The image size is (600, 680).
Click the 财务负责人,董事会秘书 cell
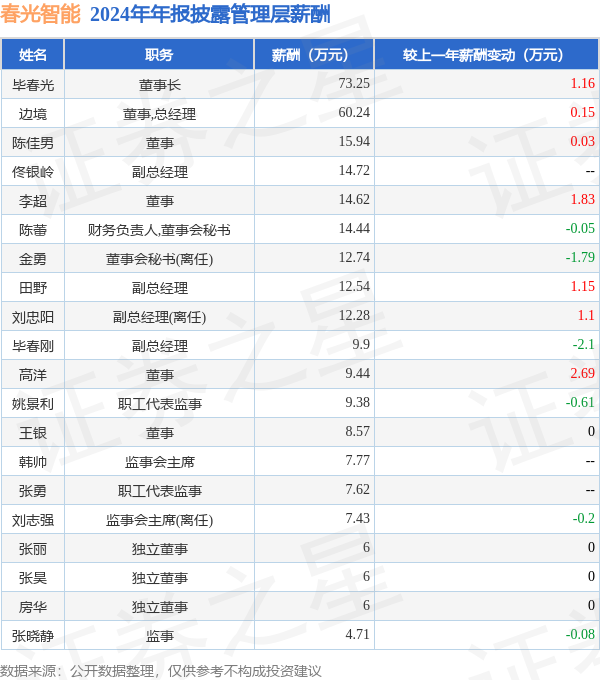click(x=159, y=230)
